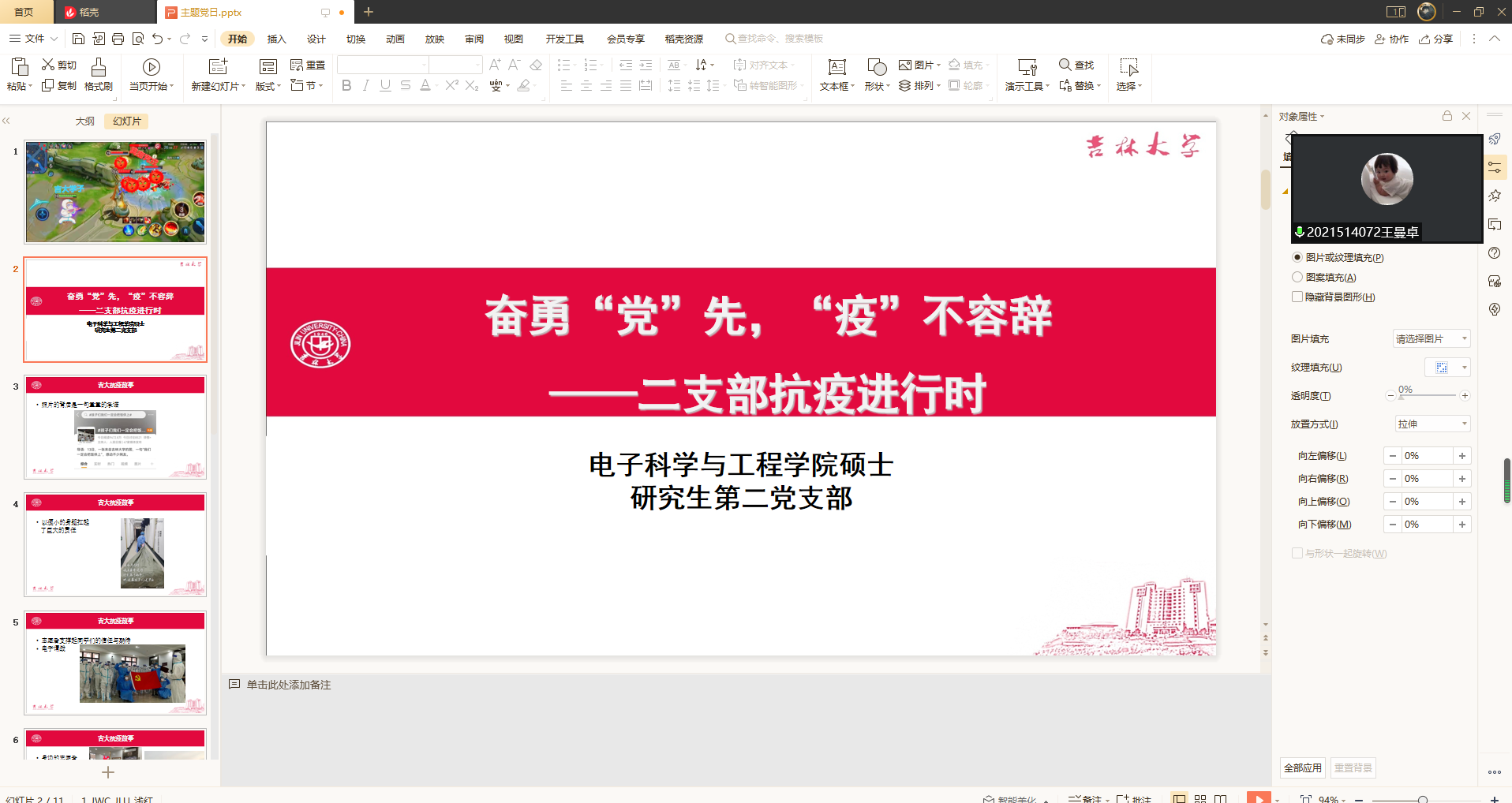Select 图片或纹理填充 radio option
The height and width of the screenshot is (803, 1512).
point(1297,257)
